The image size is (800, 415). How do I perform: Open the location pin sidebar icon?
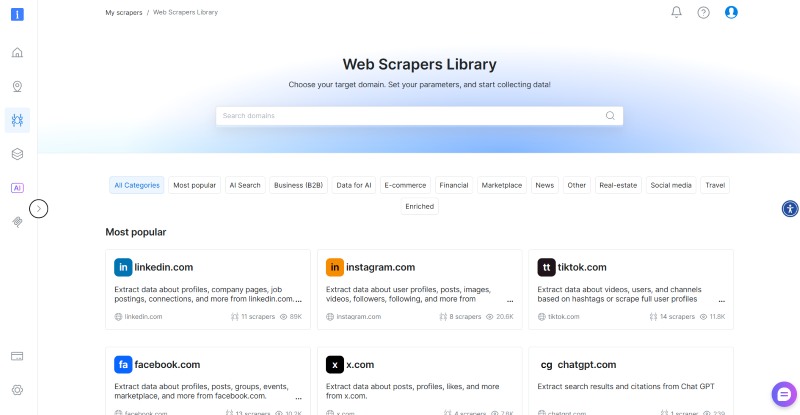pos(17,86)
